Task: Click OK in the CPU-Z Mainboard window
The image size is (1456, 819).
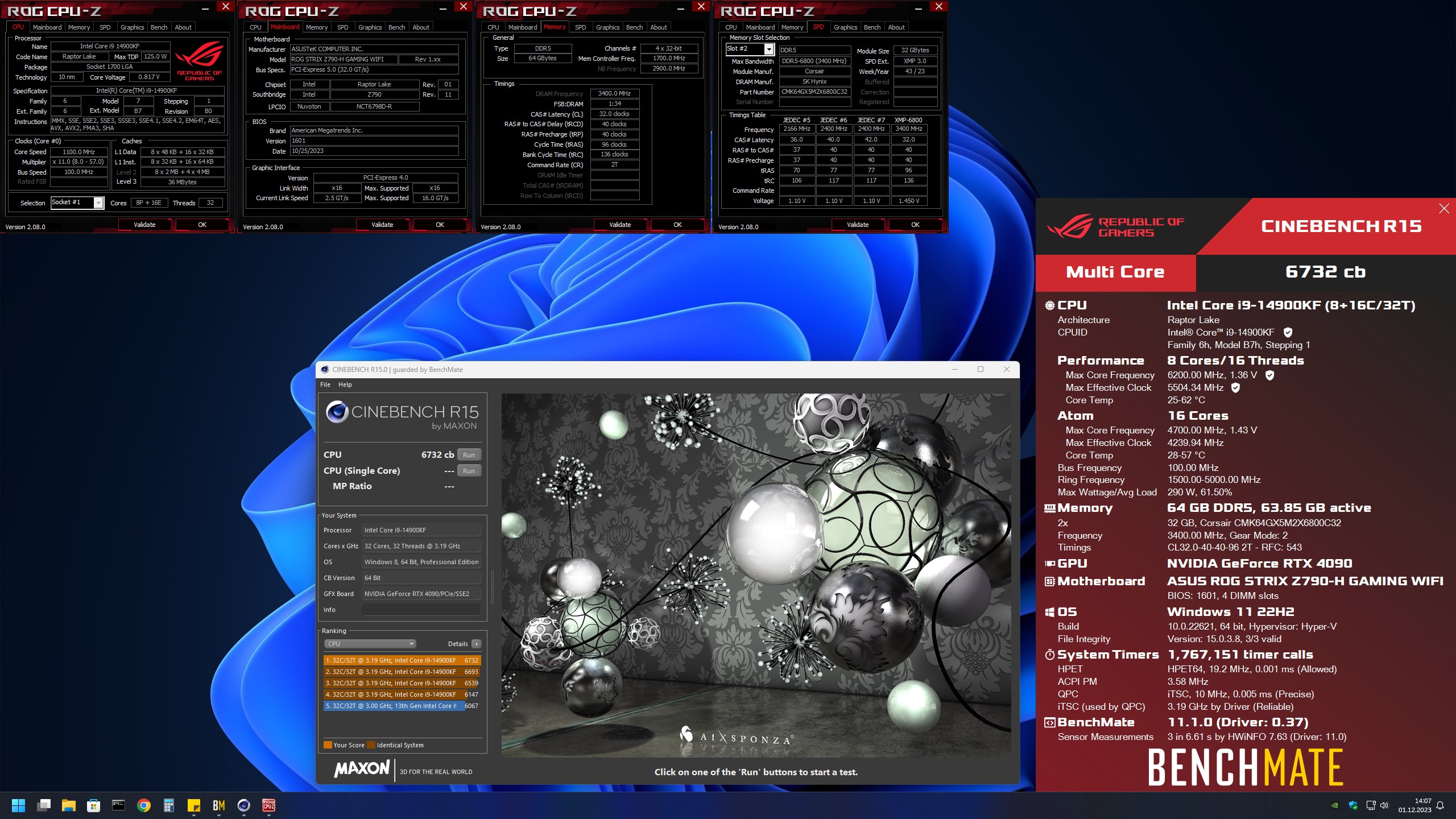Action: click(x=440, y=225)
